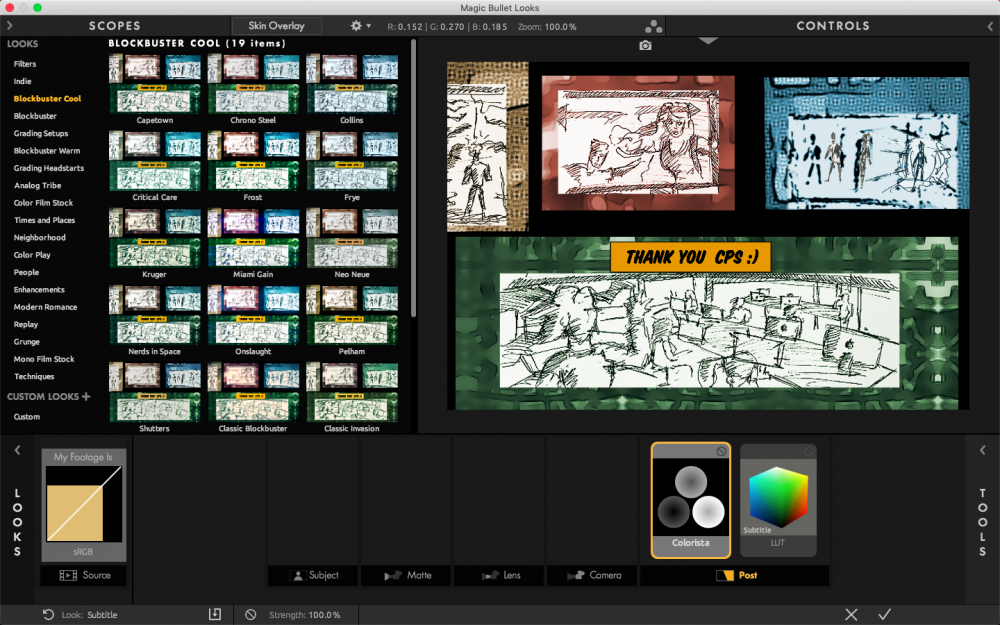The width and height of the screenshot is (1000, 625).
Task: Select the Mono Film Stock category
Action: pos(44,359)
